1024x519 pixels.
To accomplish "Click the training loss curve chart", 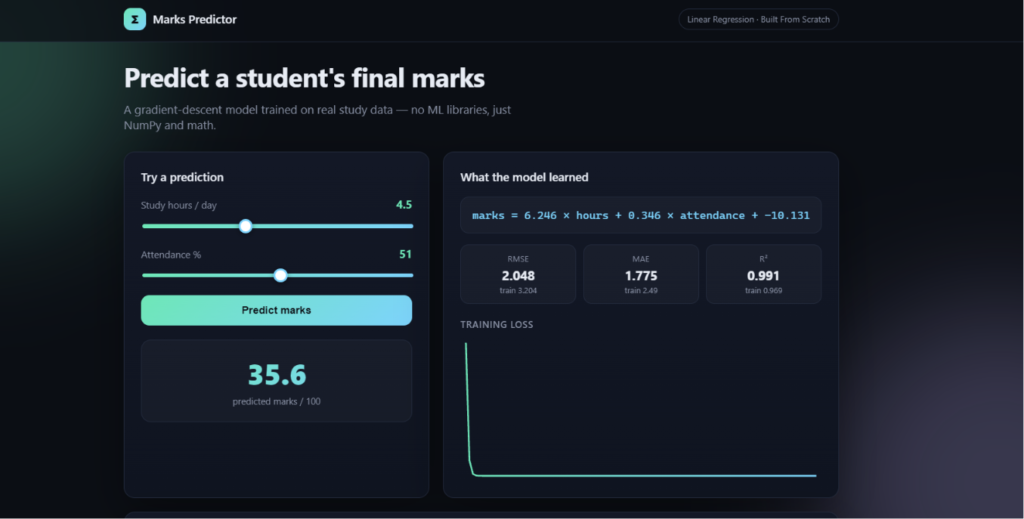I will click(x=641, y=409).
